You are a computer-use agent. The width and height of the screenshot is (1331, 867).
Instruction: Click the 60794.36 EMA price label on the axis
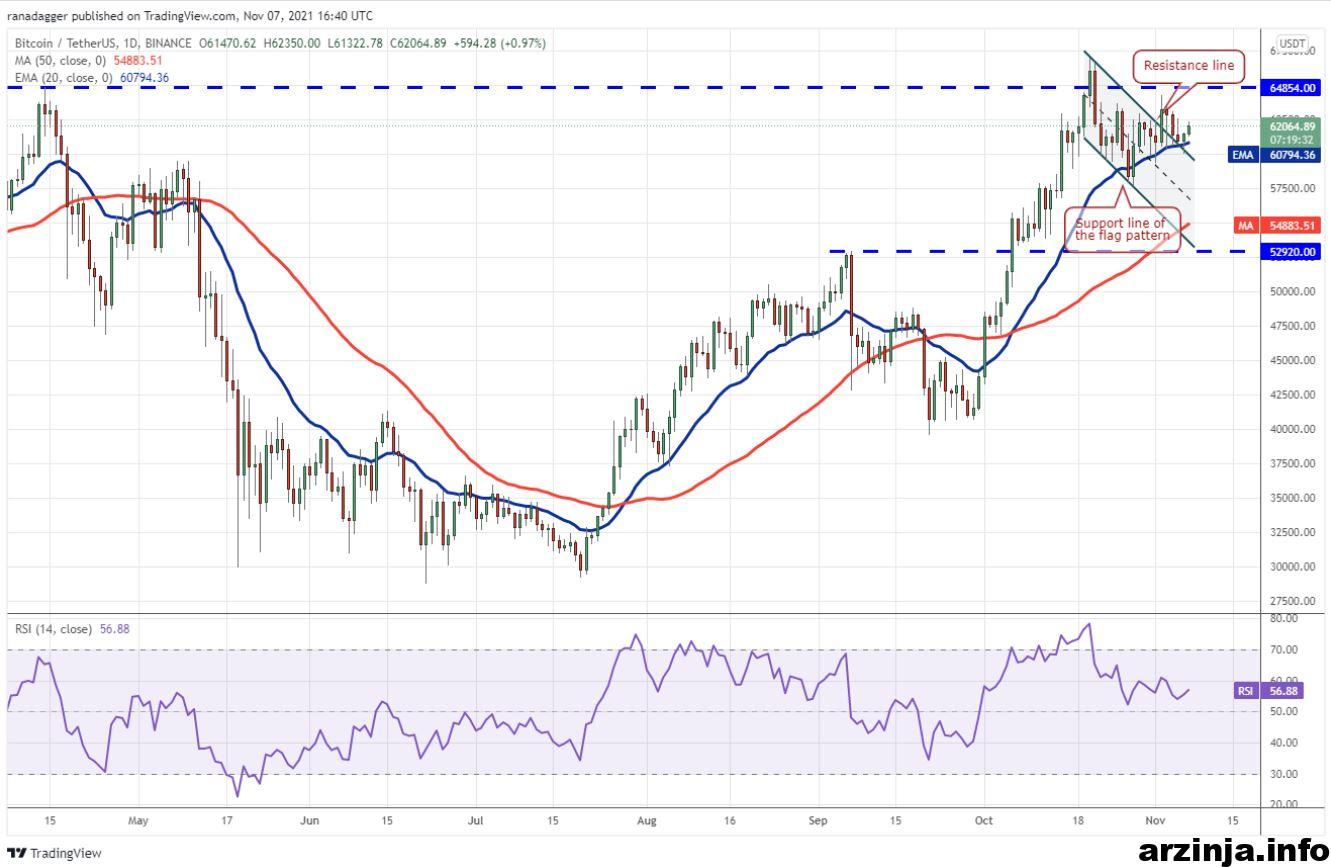(x=1294, y=155)
